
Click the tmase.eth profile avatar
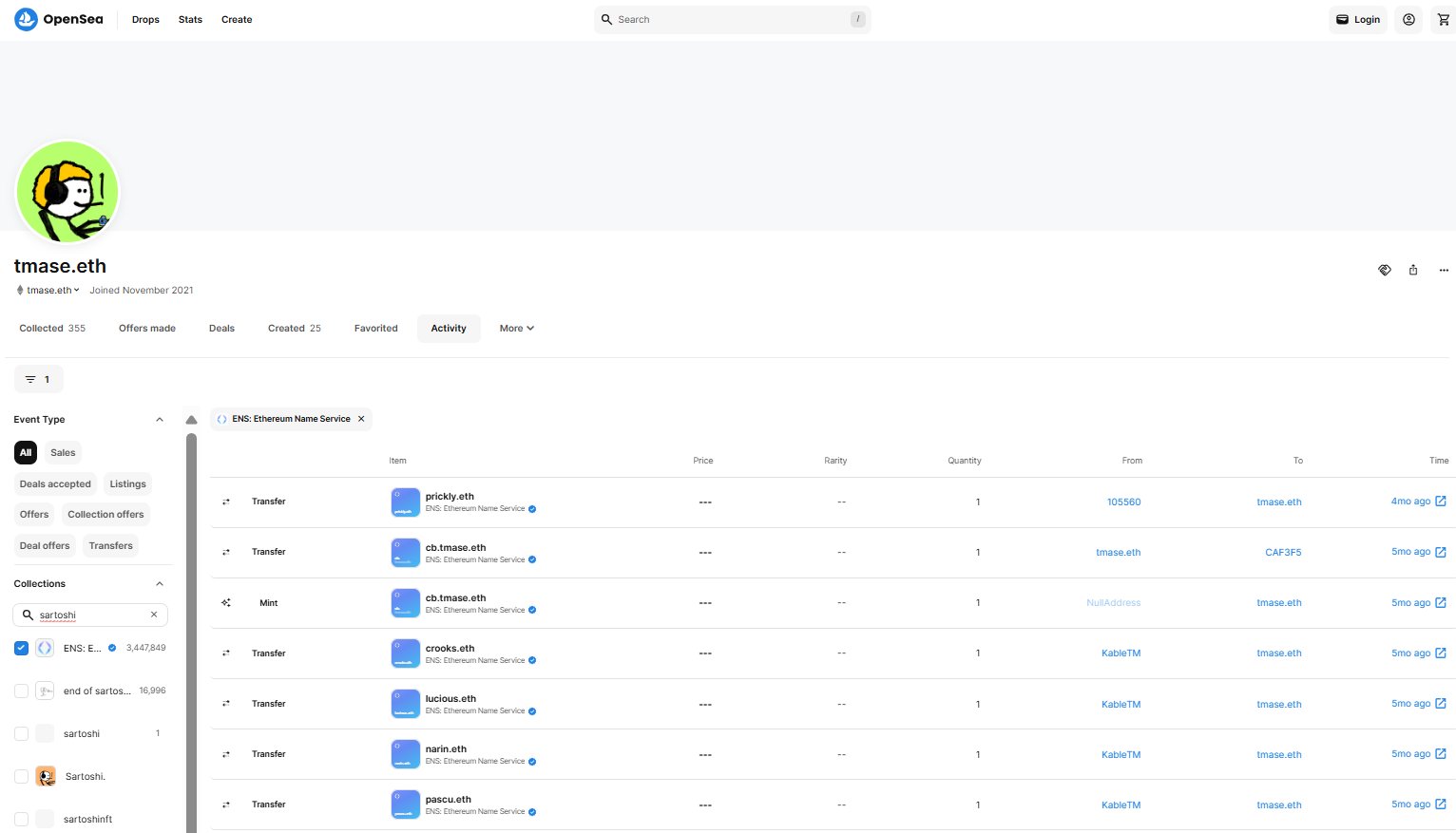tap(67, 192)
